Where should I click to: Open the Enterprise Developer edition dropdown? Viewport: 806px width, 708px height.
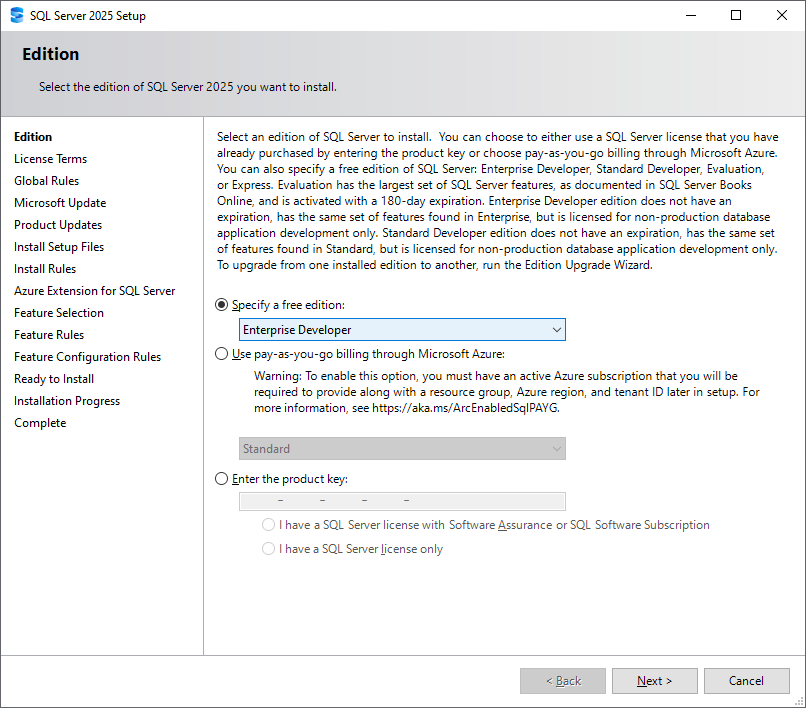click(402, 330)
